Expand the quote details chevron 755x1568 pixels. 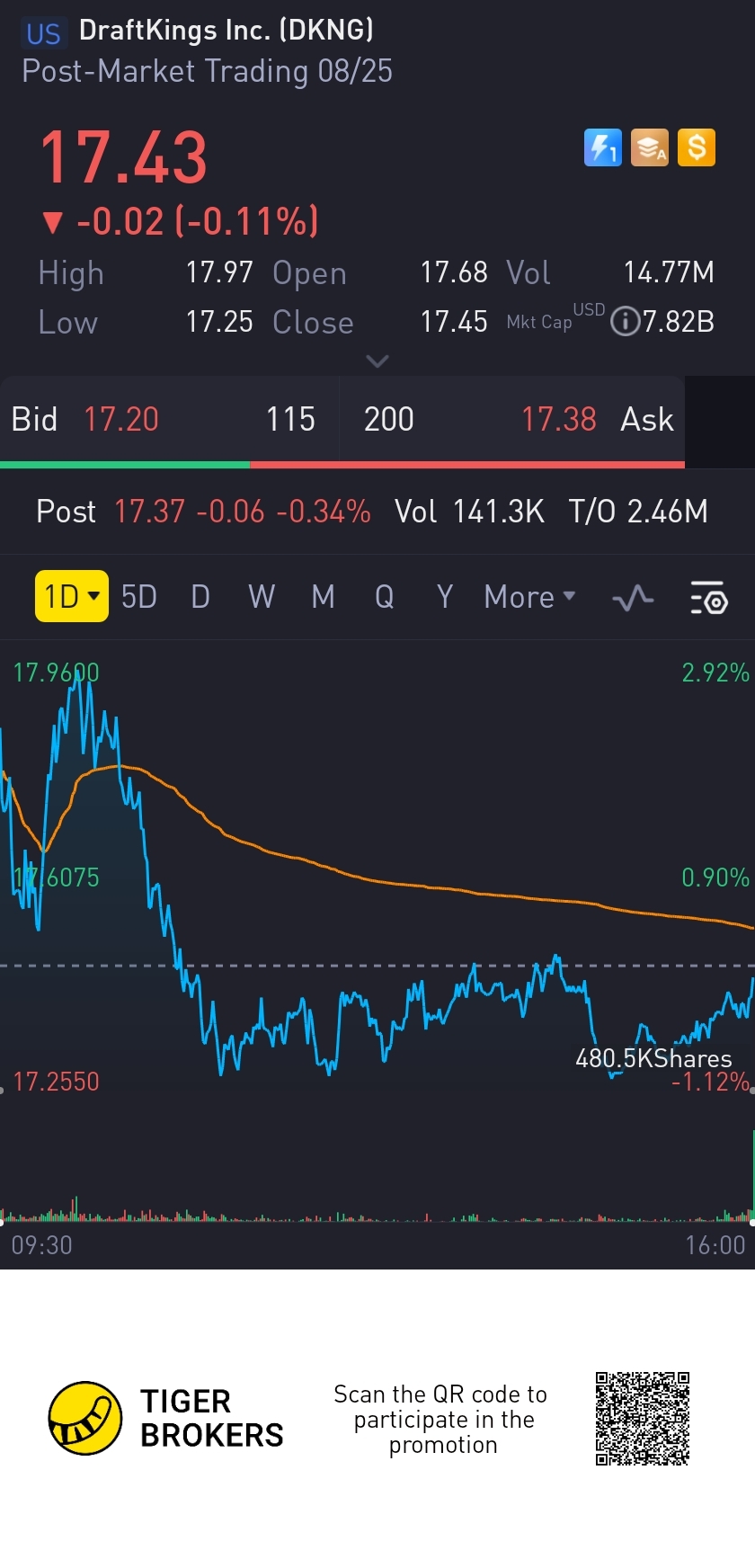(x=377, y=361)
